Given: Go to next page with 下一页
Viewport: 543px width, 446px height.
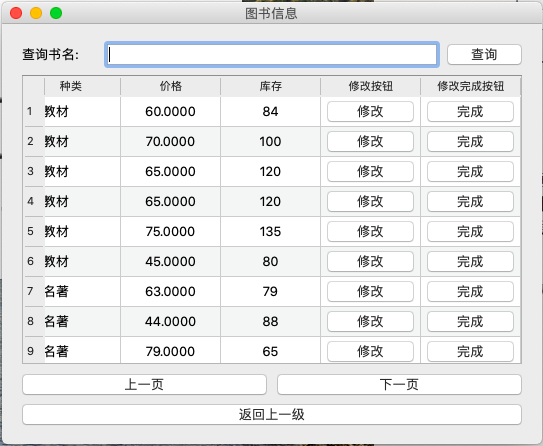Looking at the screenshot, I should click(x=399, y=384).
